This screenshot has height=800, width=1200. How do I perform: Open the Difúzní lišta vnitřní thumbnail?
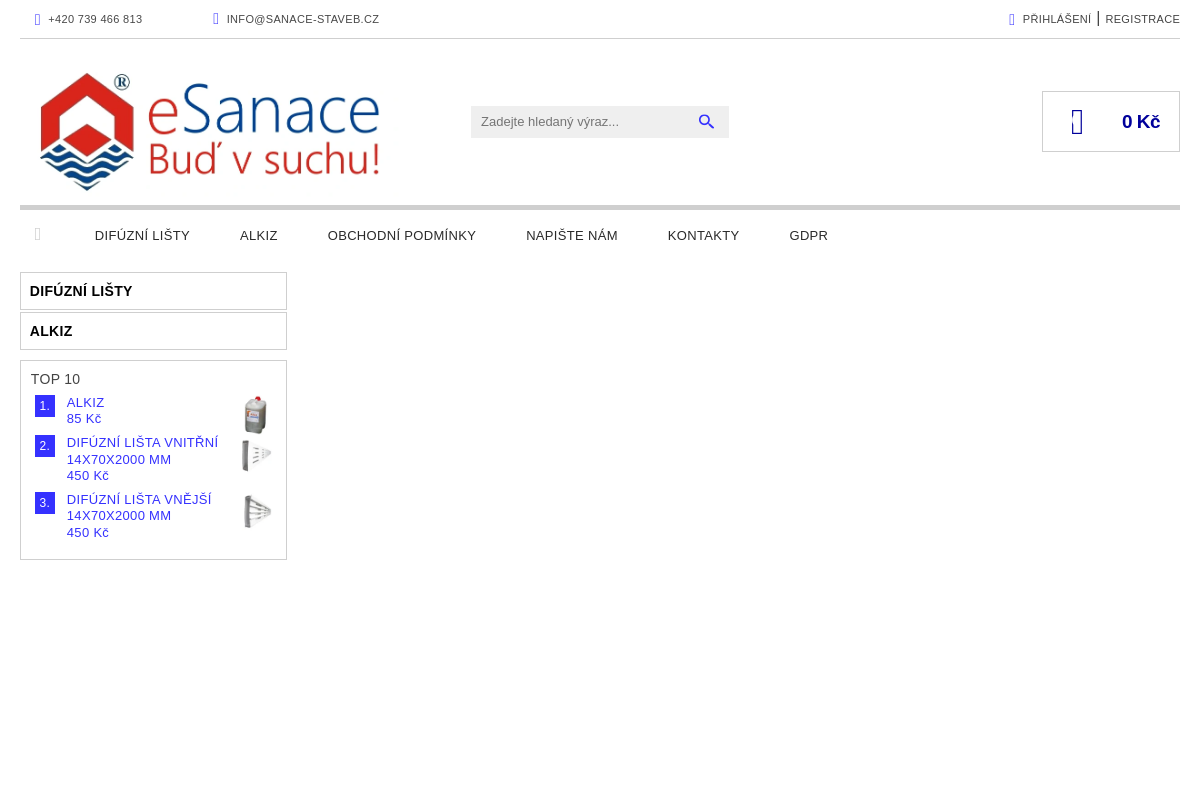256,455
